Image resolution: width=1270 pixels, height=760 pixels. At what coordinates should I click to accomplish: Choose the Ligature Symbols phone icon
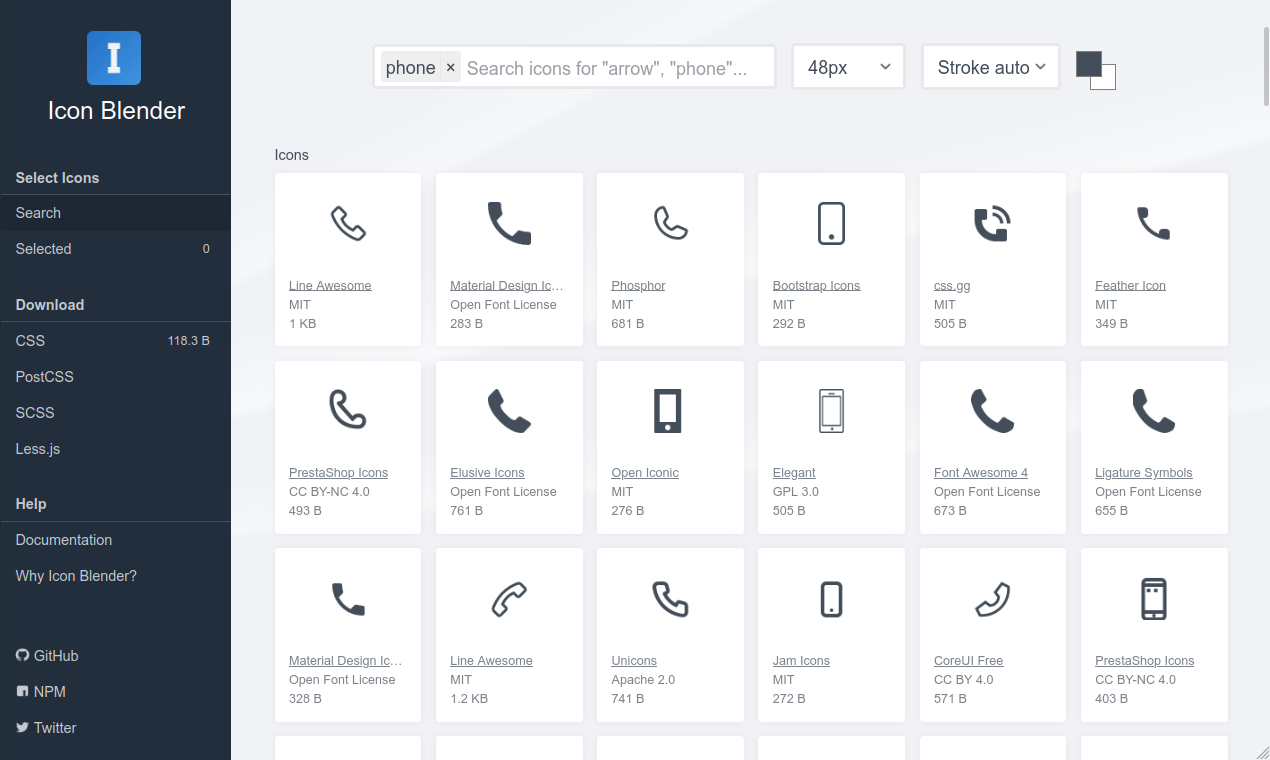[x=1154, y=410]
